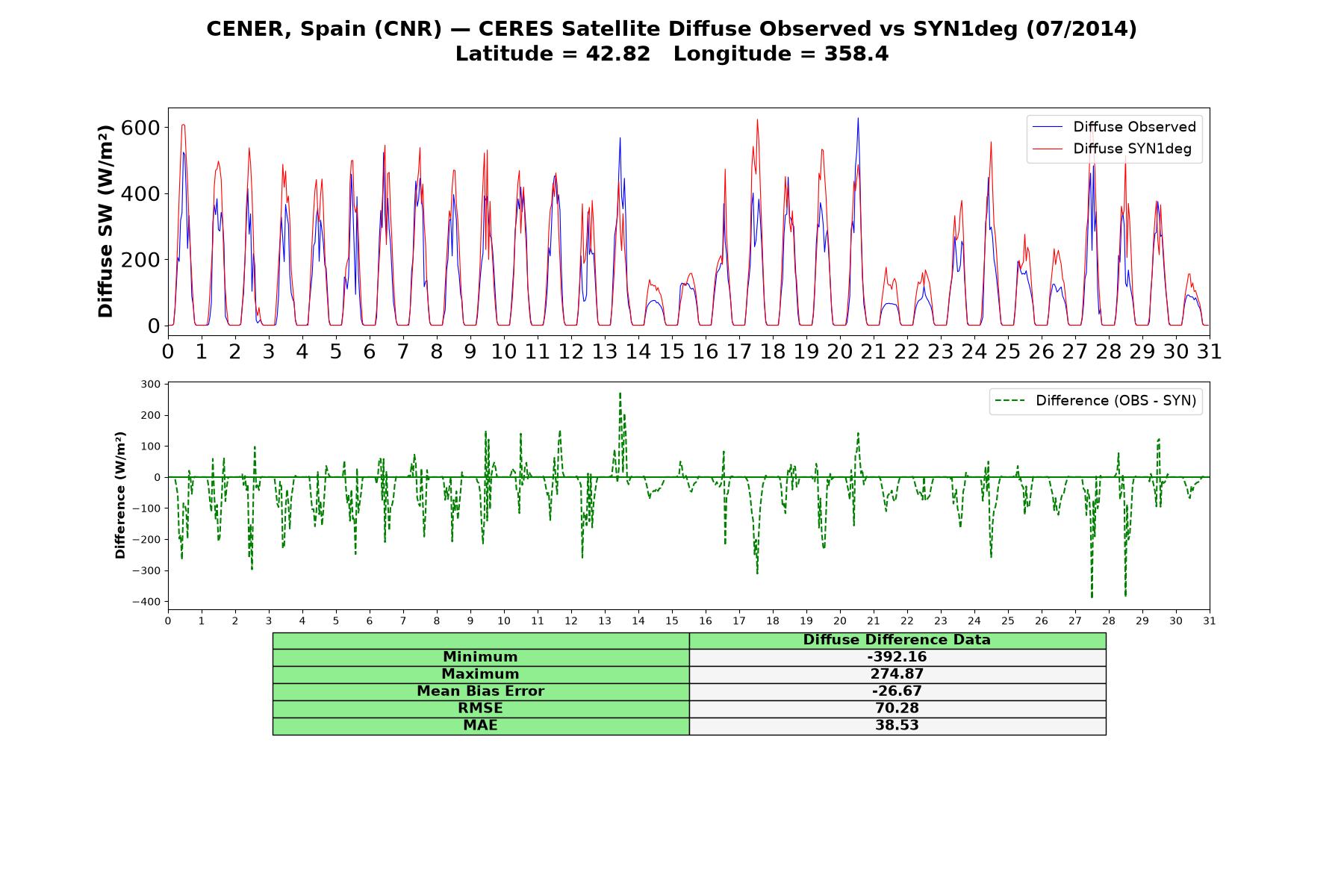Viewport: 1344px width, 896px height.
Task: Click the red line swatch in legend
Action: [x=1048, y=149]
